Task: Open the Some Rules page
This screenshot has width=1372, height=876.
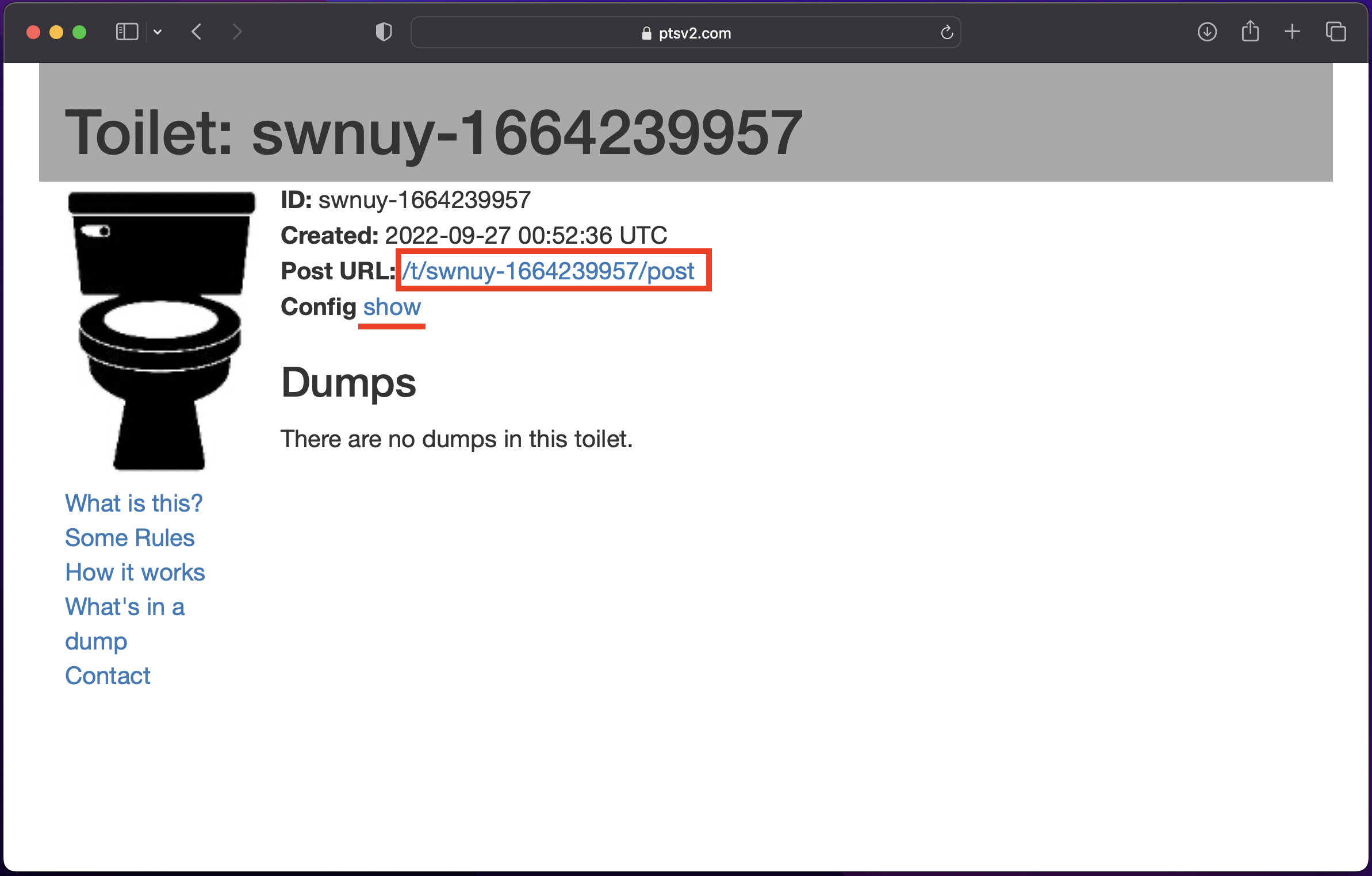Action: 129,537
